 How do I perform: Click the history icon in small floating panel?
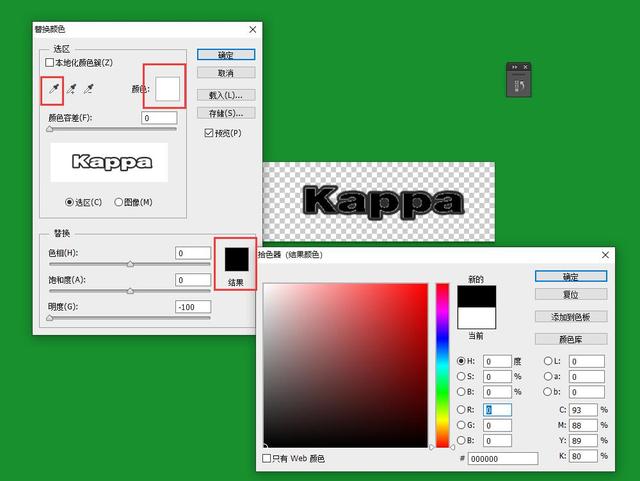point(519,86)
